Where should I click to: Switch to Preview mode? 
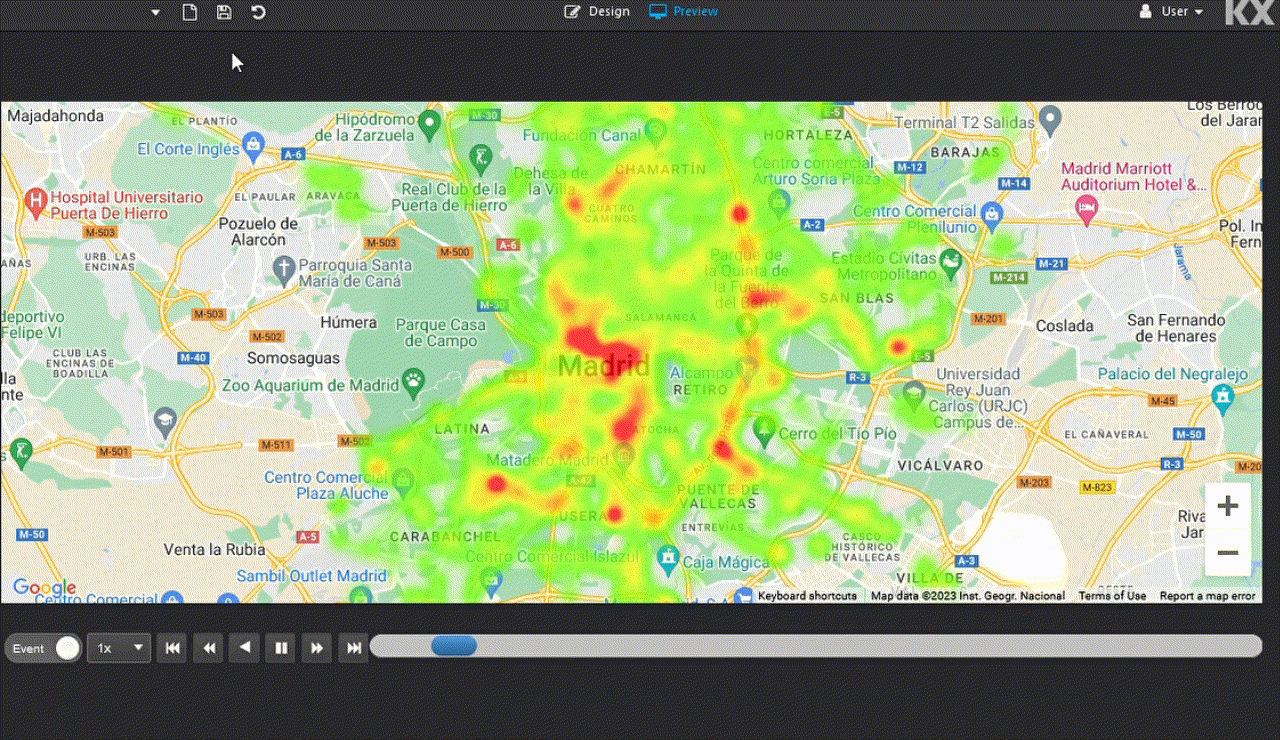pos(684,12)
